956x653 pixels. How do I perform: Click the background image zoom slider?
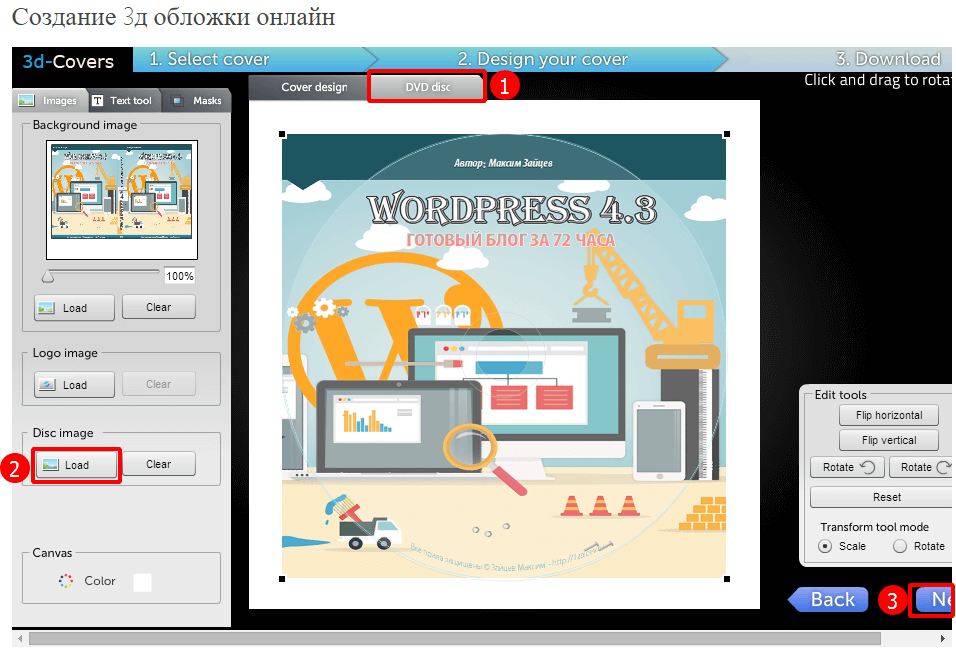tap(100, 272)
